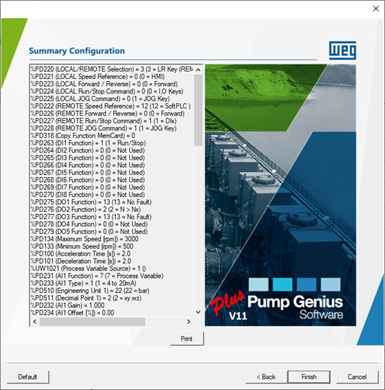Click the red Plus logo on the banner
This screenshot has height=390, width=385.
tap(227, 303)
